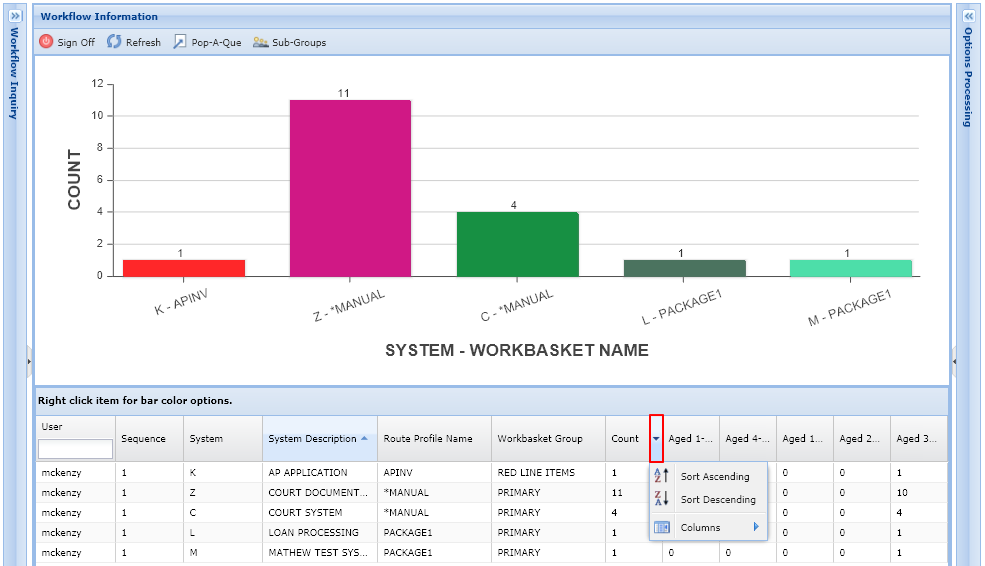The image size is (985, 566).
Task: Sort by the Workbasket Group header
Action: point(548,438)
